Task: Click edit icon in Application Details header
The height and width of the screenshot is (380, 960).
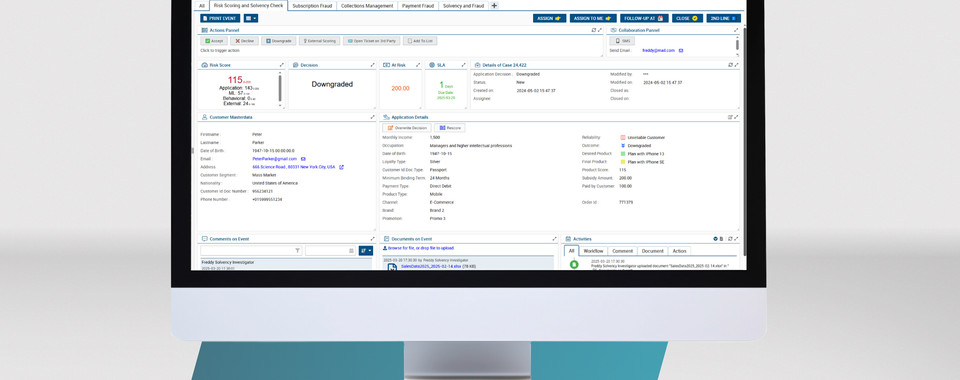Action: coord(730,117)
